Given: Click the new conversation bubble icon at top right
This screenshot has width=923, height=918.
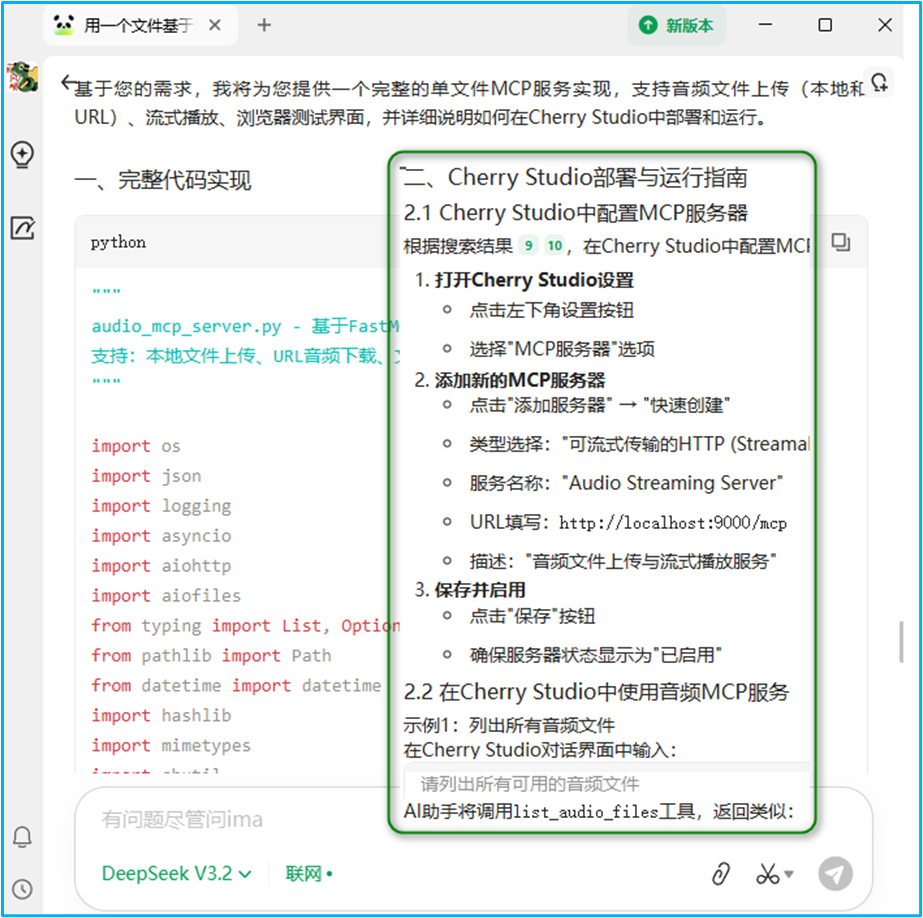Looking at the screenshot, I should click(x=879, y=83).
